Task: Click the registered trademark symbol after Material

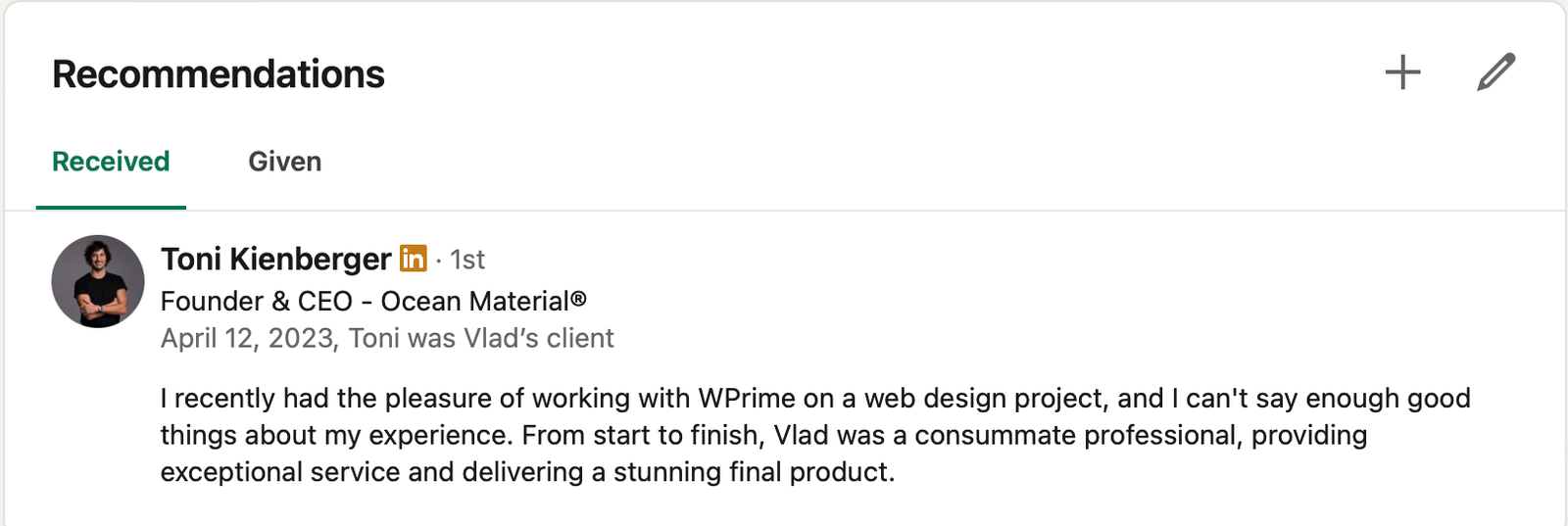Action: [x=579, y=298]
